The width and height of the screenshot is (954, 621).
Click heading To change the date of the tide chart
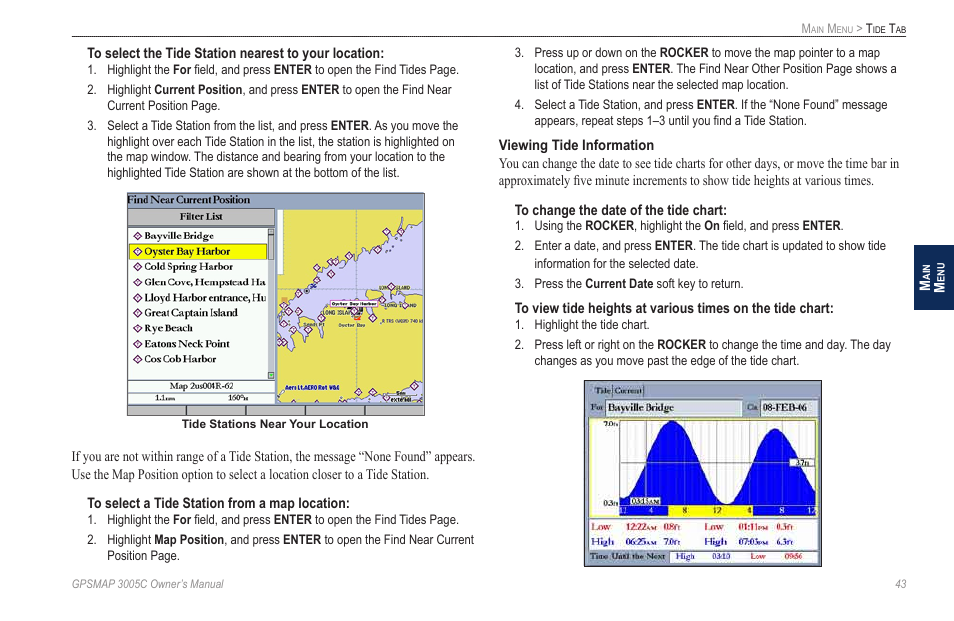(x=621, y=210)
